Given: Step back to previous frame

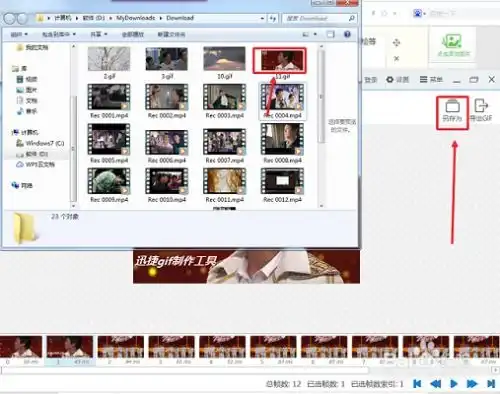Looking at the screenshot, I should (436, 384).
